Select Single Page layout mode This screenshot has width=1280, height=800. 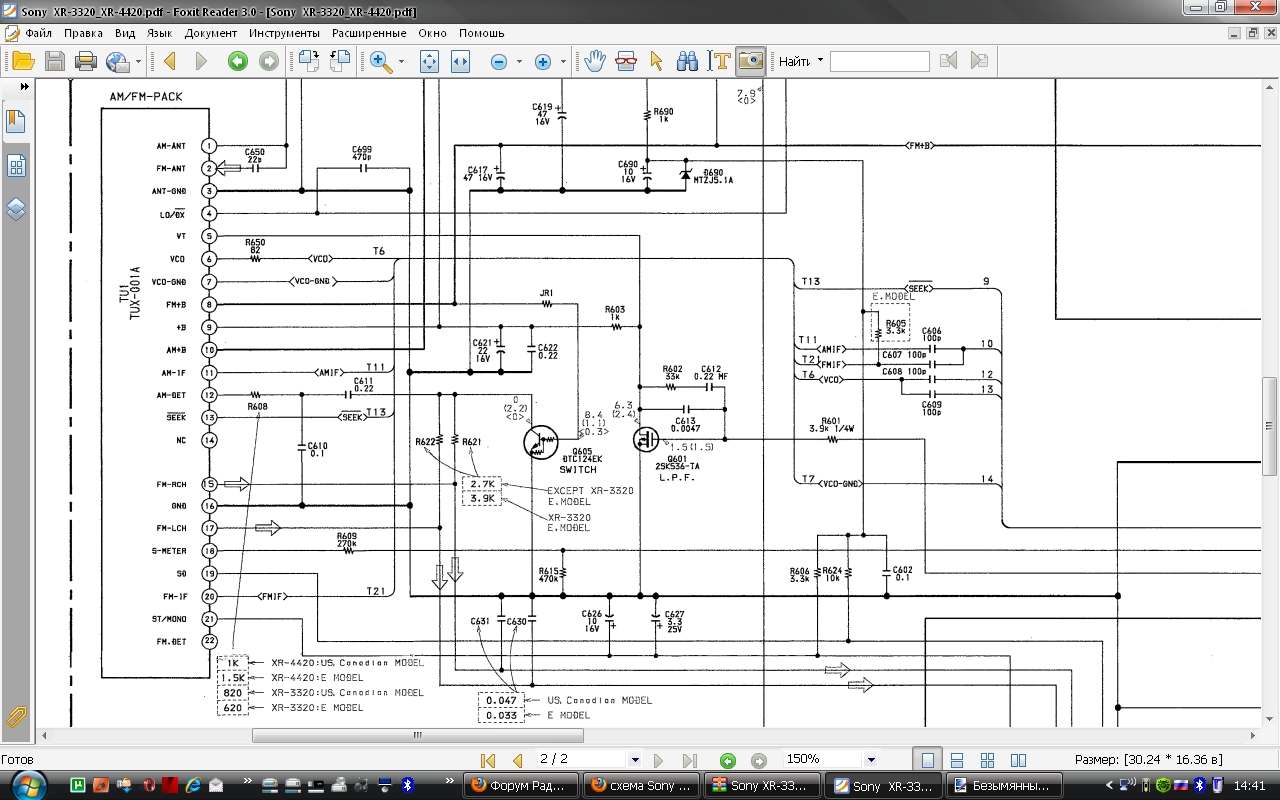pyautogui.click(x=927, y=760)
